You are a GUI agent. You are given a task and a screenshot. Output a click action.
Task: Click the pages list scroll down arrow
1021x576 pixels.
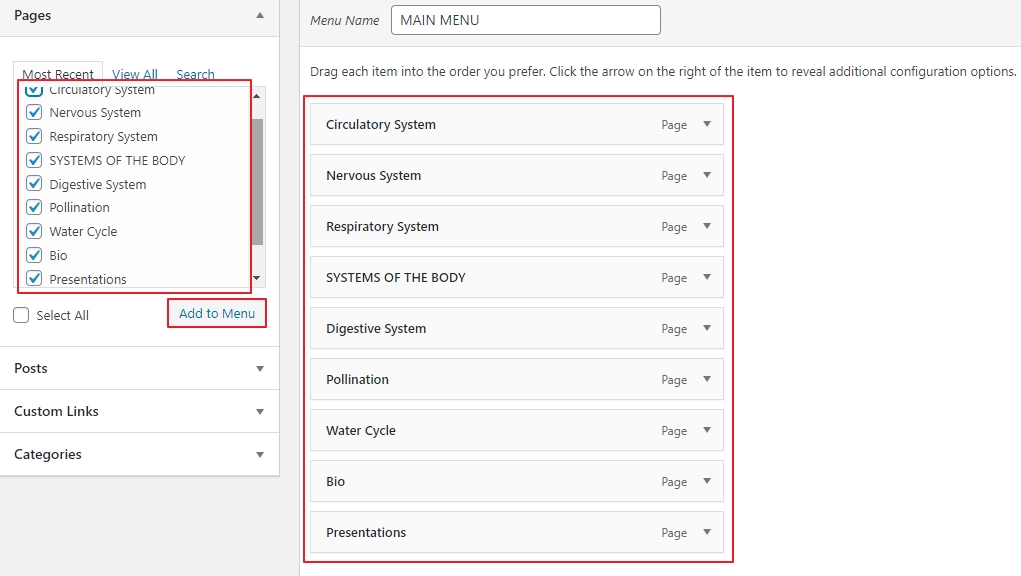[257, 278]
